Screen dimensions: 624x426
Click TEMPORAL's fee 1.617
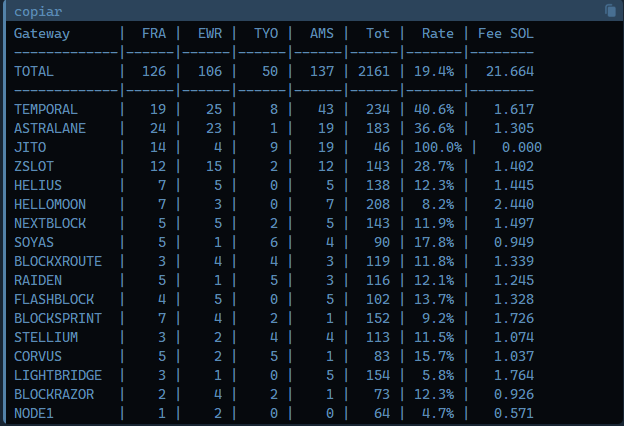tap(514, 109)
